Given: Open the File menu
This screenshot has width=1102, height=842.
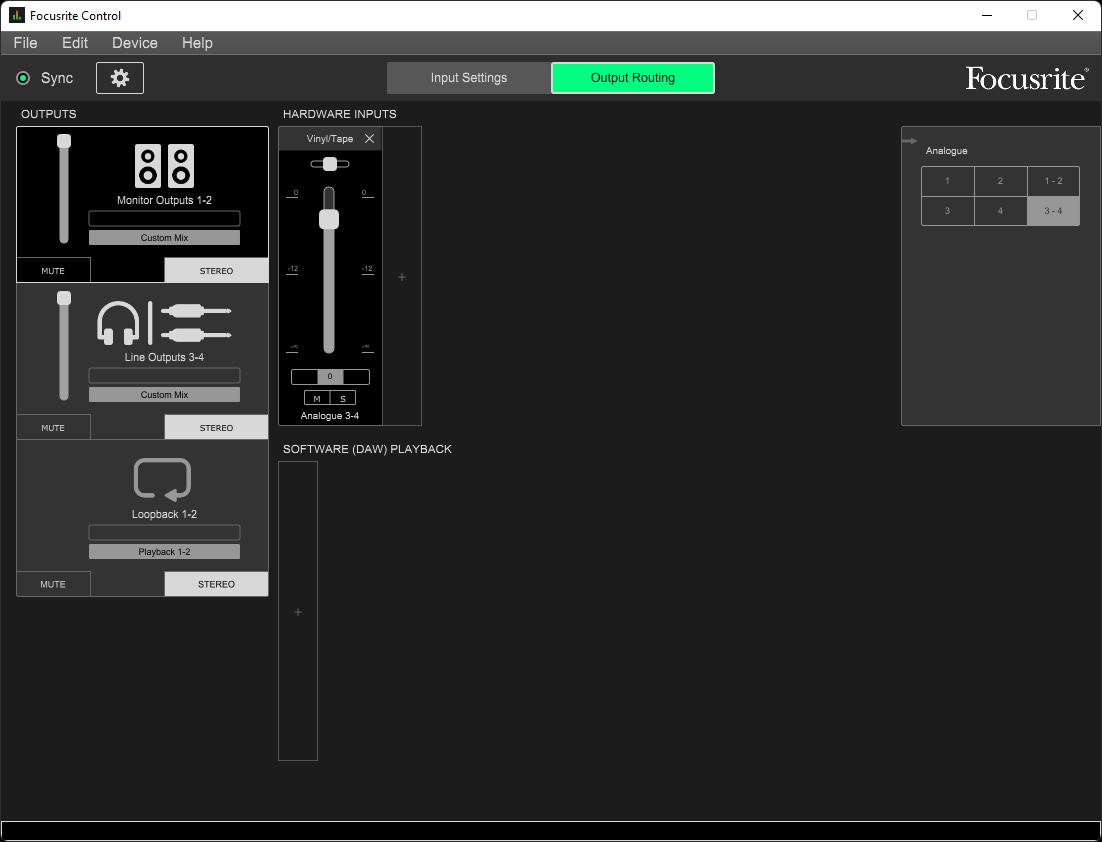Looking at the screenshot, I should (x=25, y=43).
